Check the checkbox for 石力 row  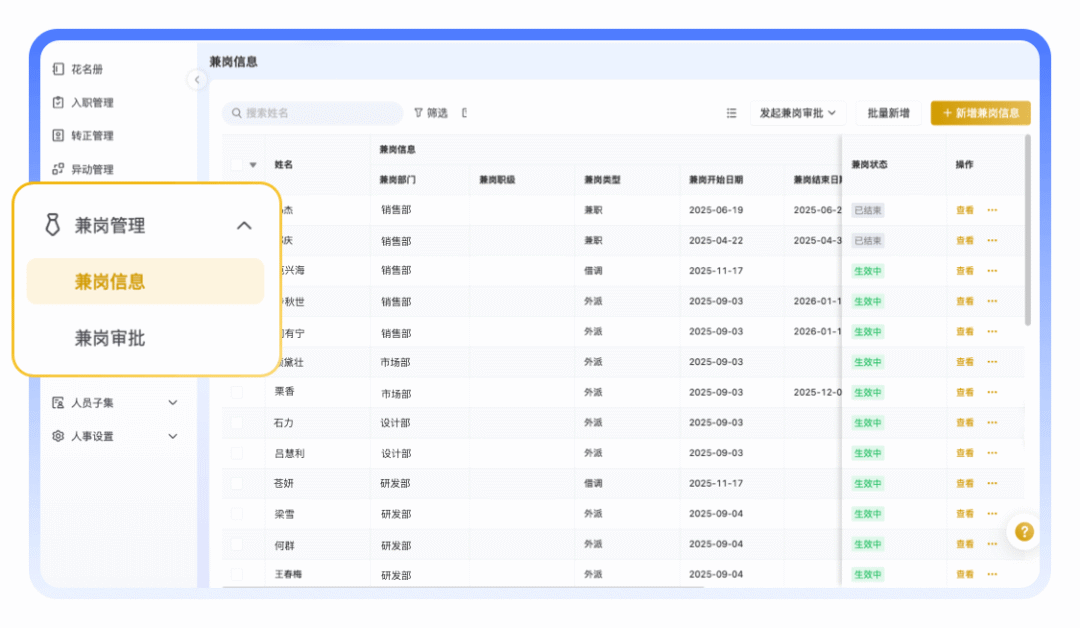237,423
